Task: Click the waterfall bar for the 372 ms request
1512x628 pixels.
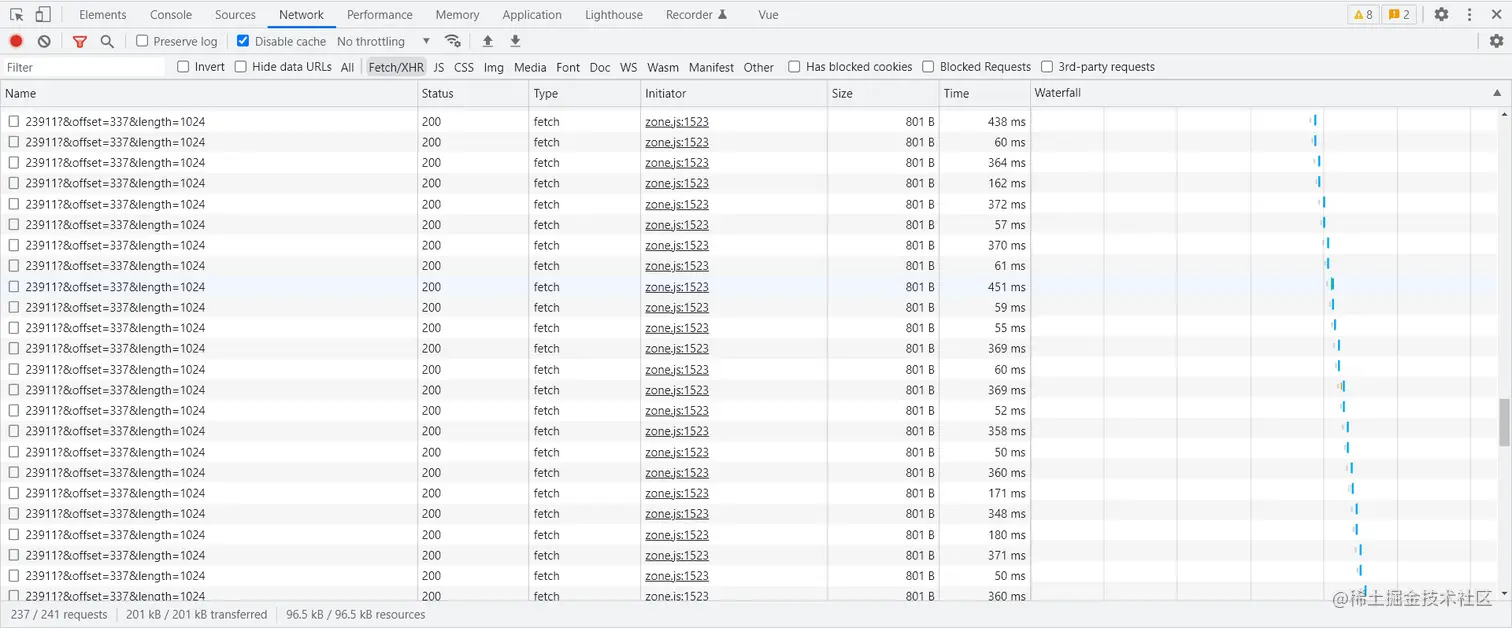Action: coord(1322,202)
